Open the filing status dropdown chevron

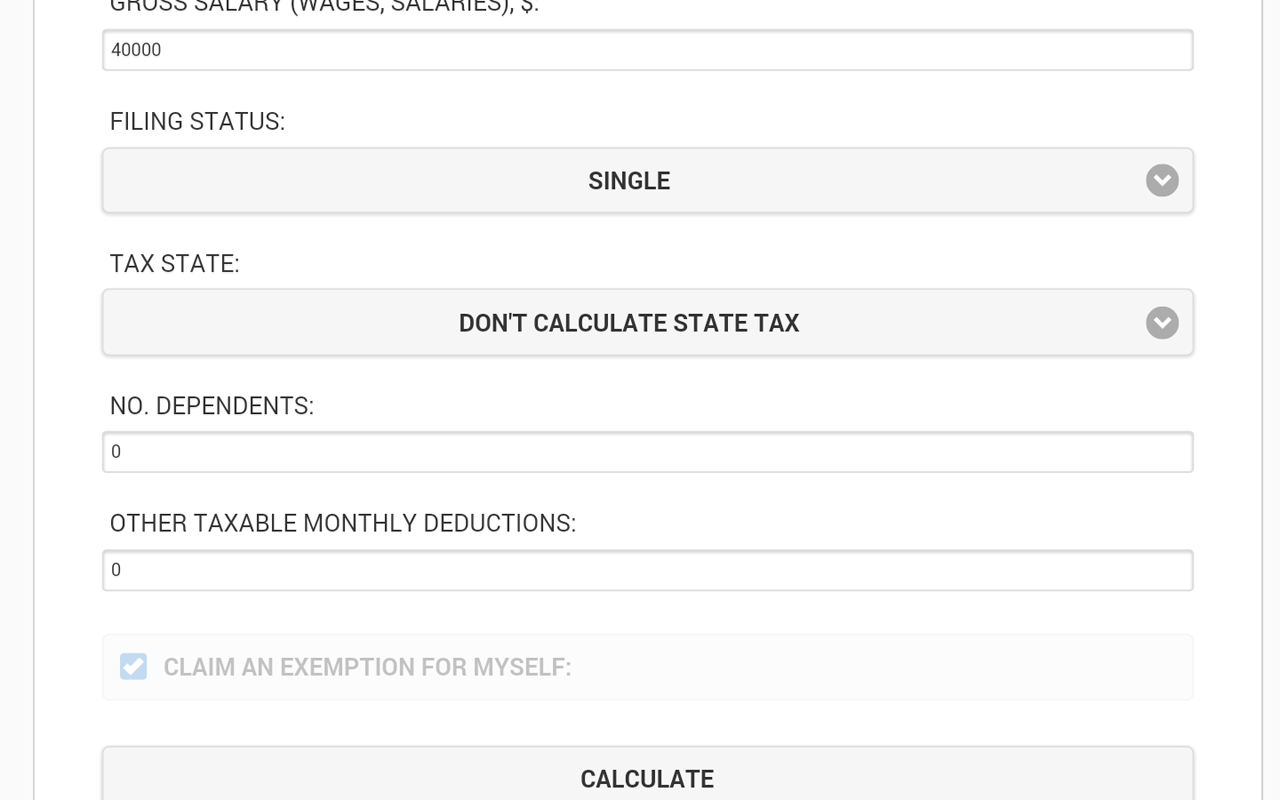1161,181
